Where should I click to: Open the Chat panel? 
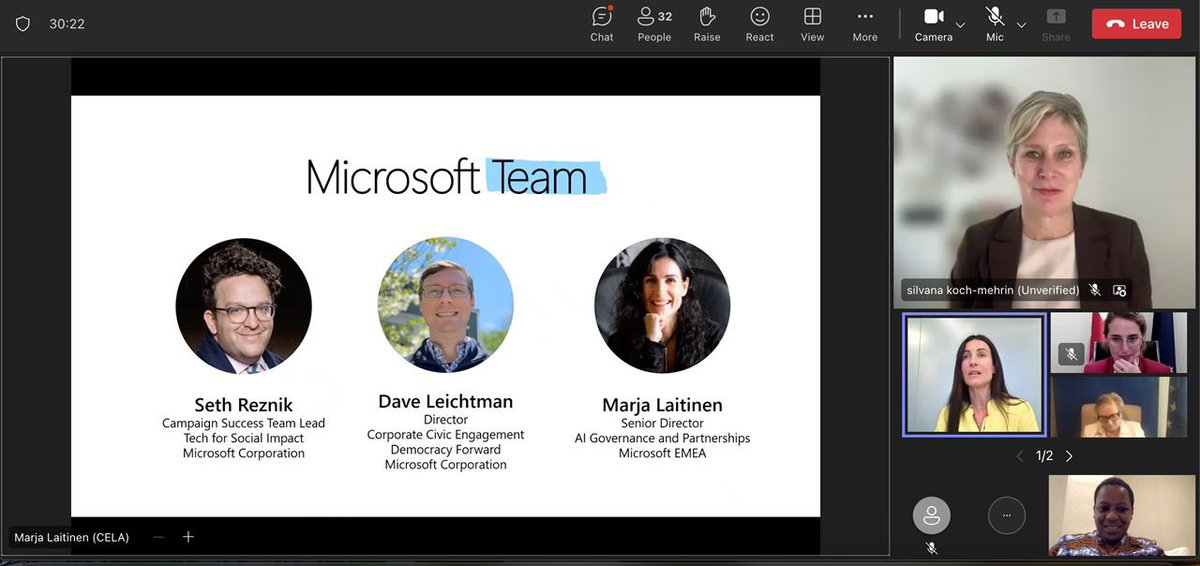click(602, 24)
